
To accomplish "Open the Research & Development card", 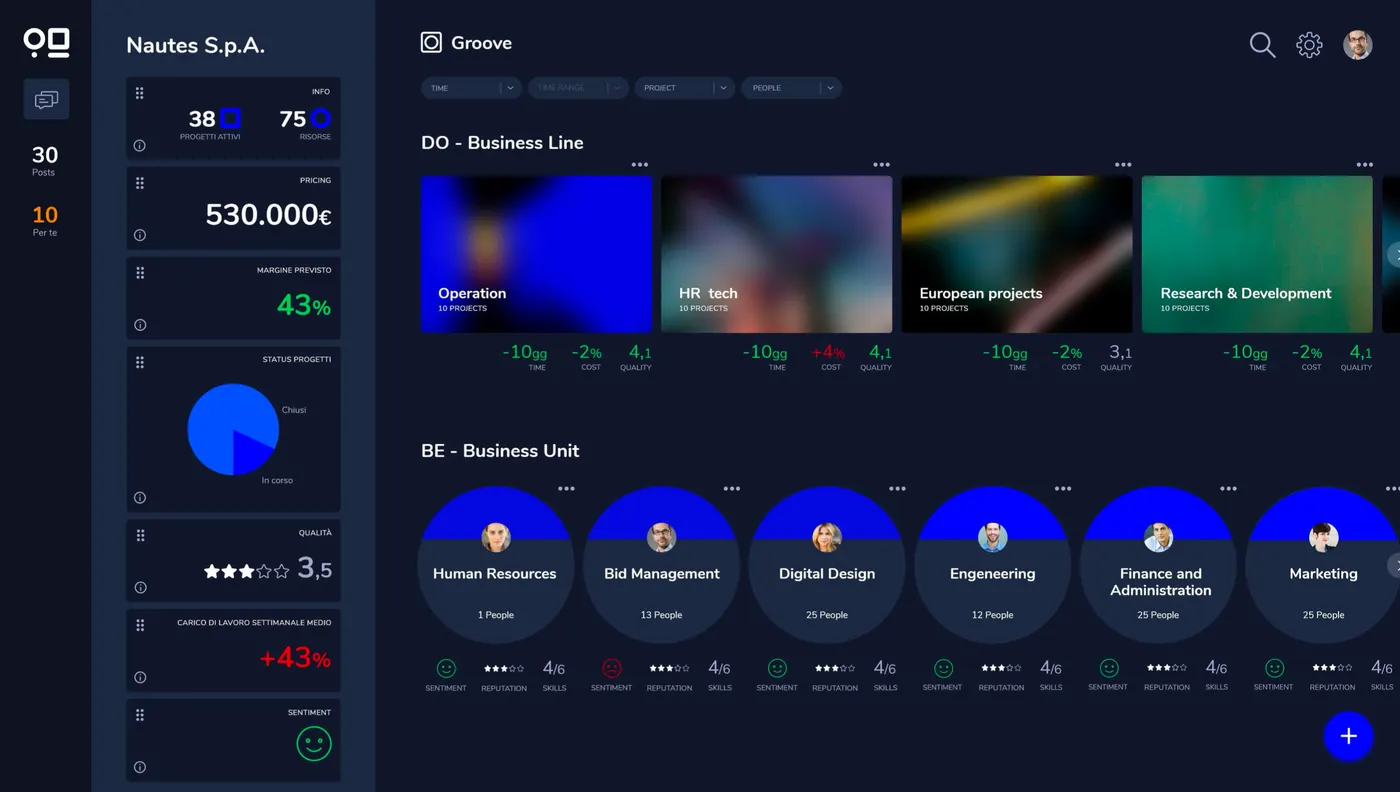I will 1257,254.
